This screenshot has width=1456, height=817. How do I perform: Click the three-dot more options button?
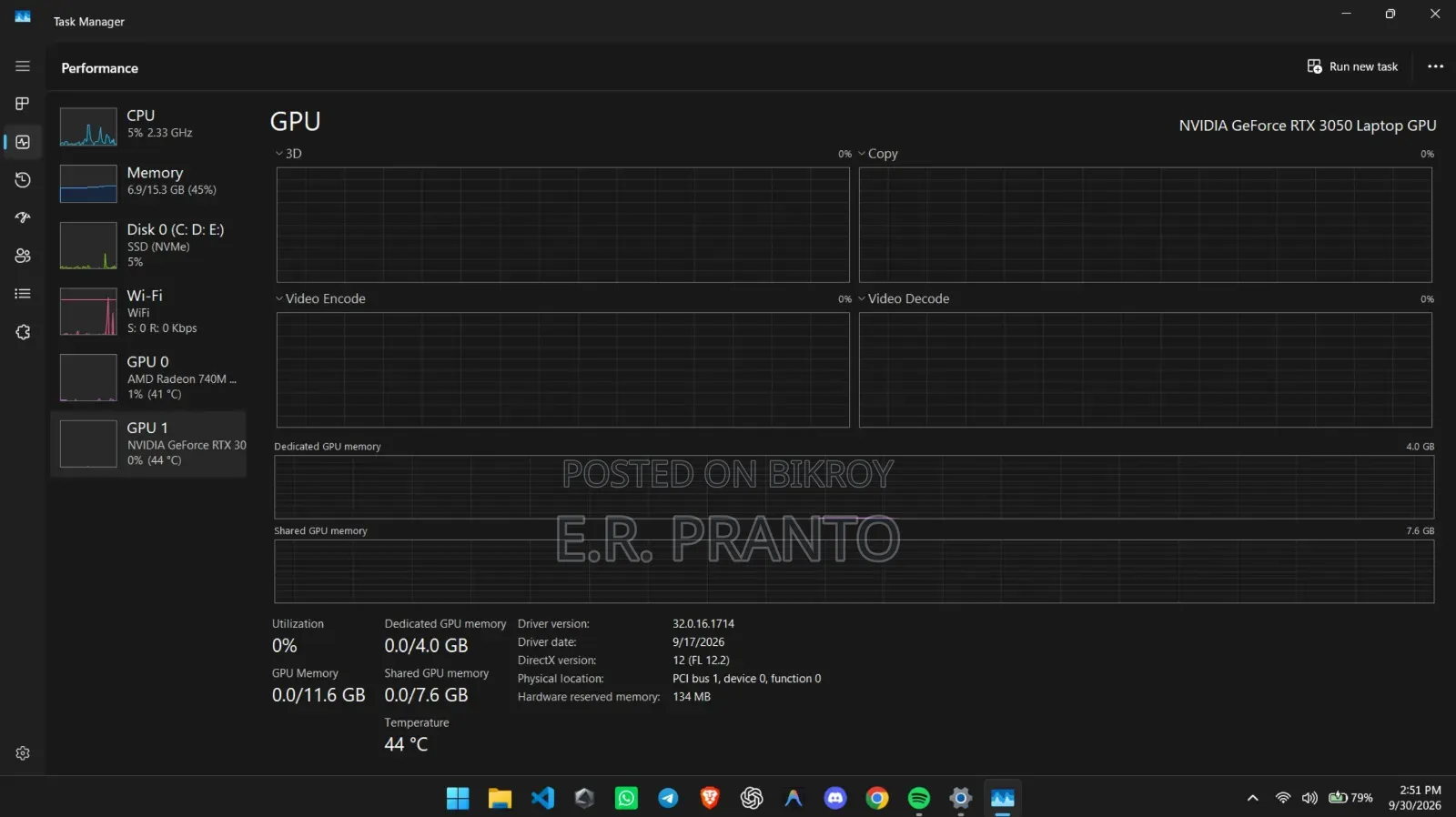[x=1435, y=66]
